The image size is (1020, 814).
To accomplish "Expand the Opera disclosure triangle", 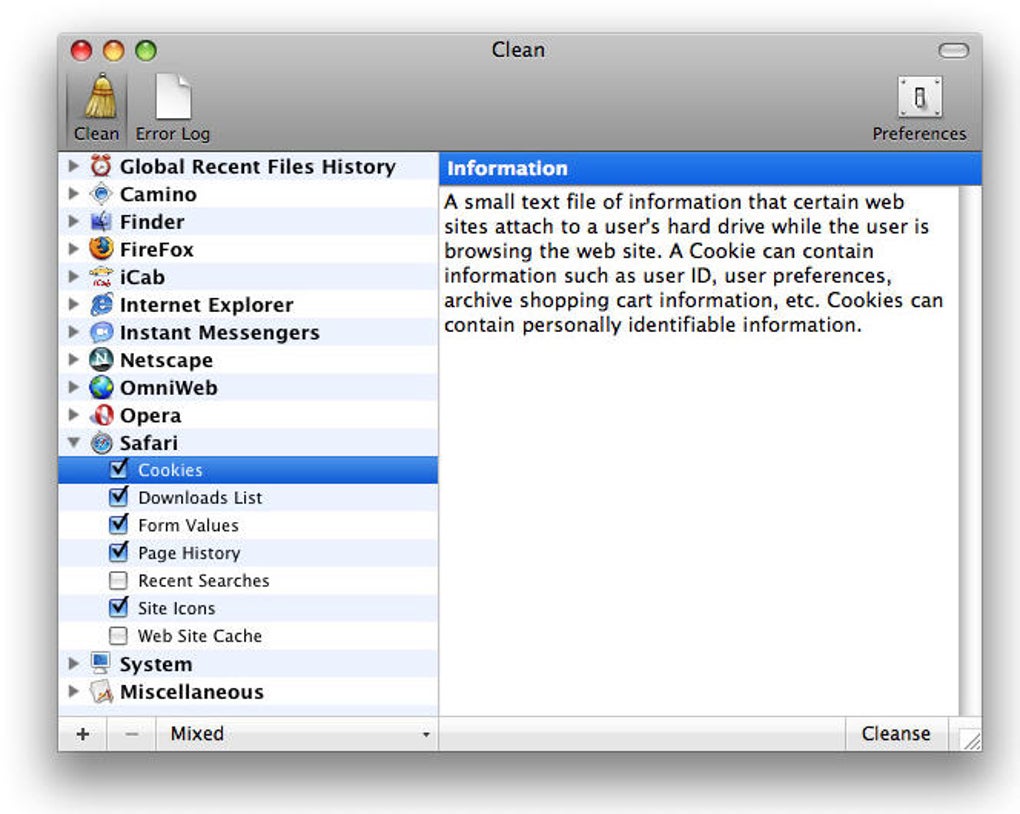I will coord(74,415).
